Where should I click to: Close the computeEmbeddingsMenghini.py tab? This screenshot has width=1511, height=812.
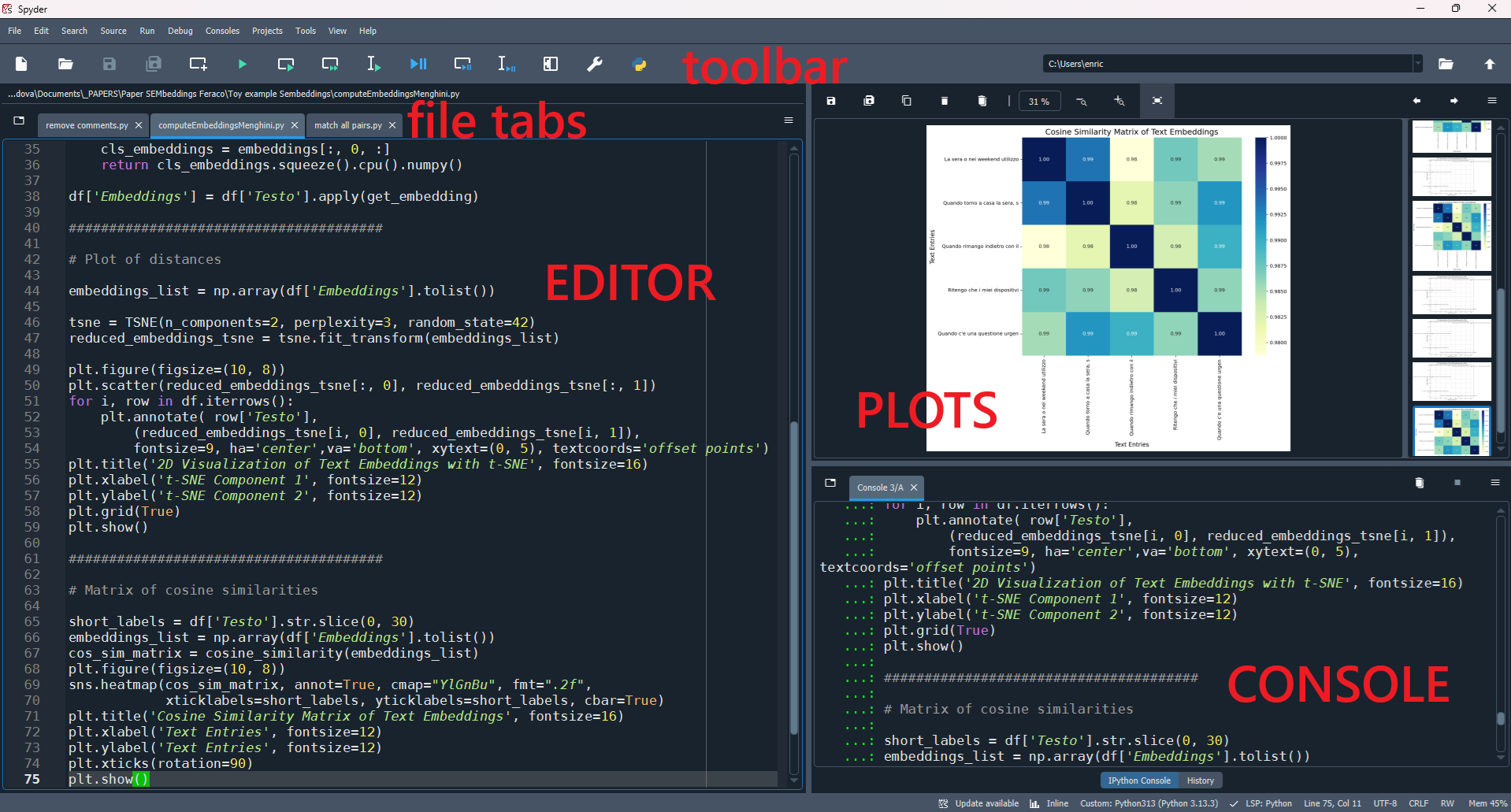(295, 125)
